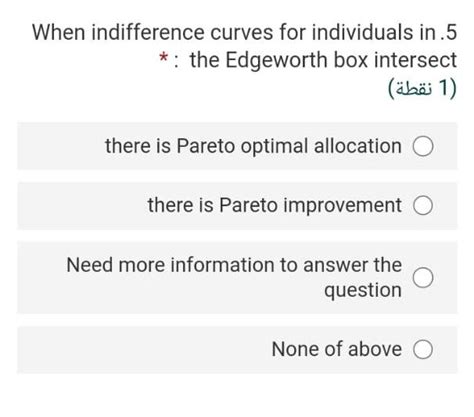Click the word 'improvement' in the second option
Screen dimensions: 474x417
coord(343,206)
